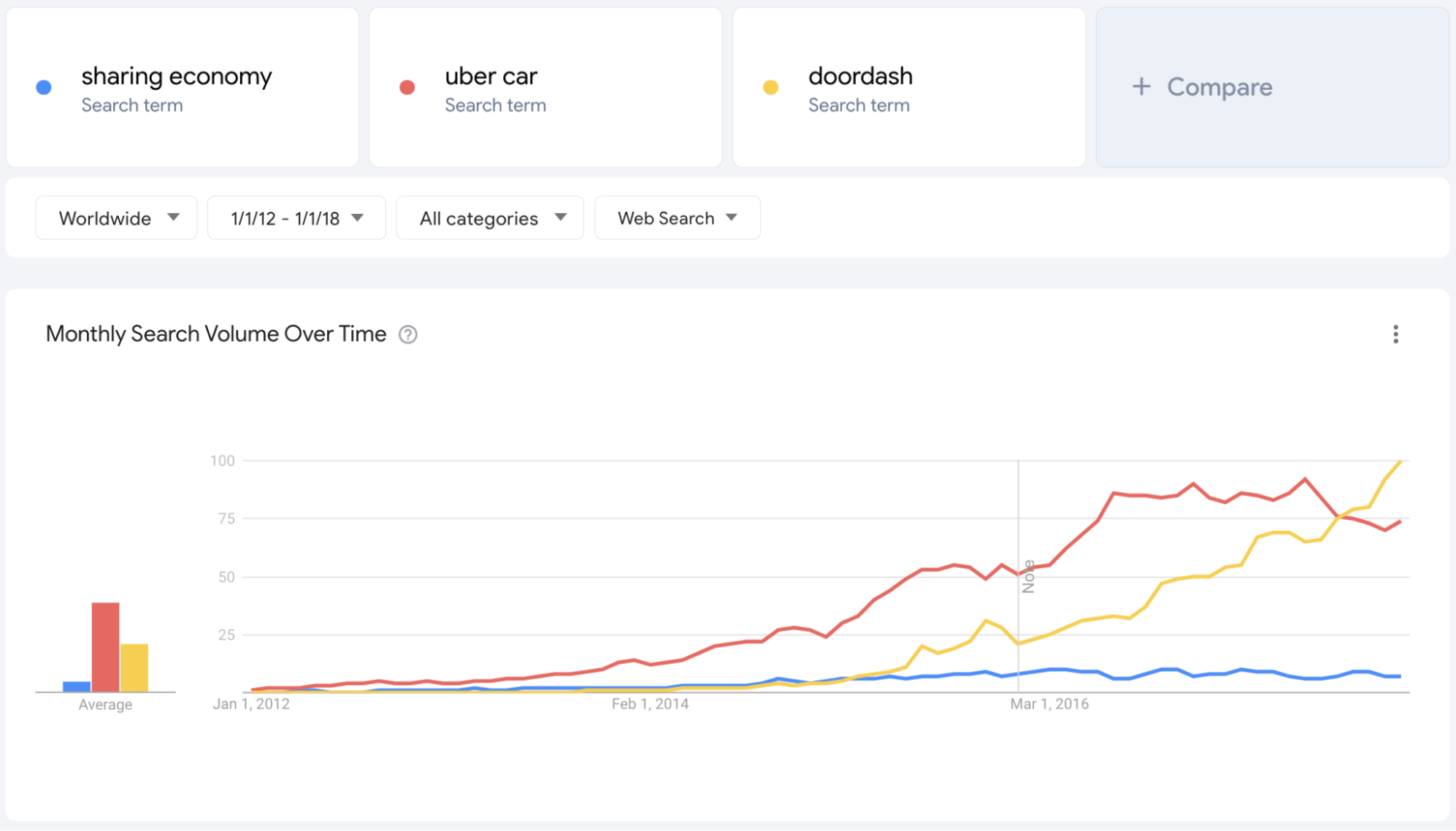Click the 25 y-axis label
The width and height of the screenshot is (1456, 831).
[226, 635]
